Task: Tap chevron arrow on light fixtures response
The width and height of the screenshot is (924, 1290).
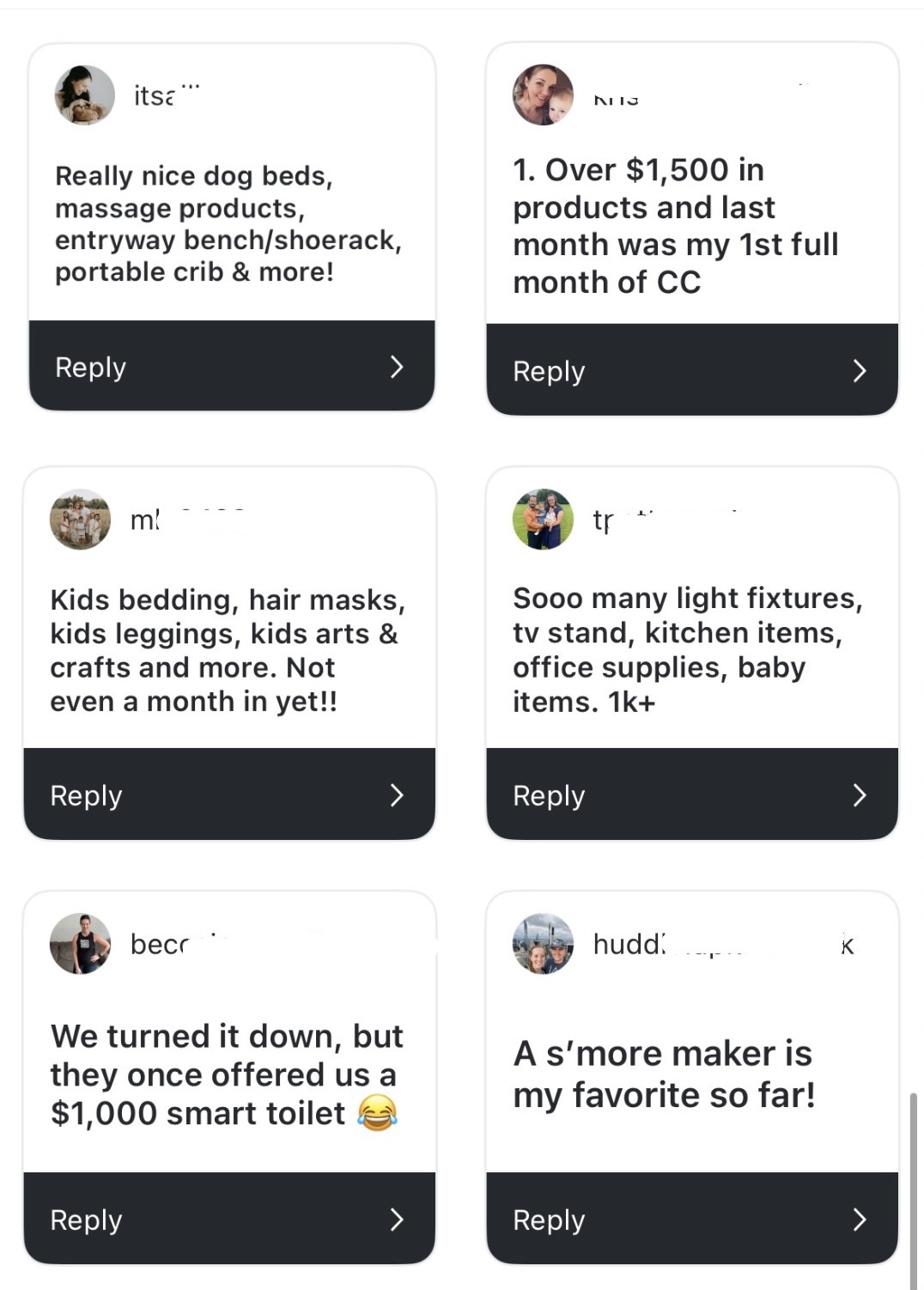Action: 859,794
